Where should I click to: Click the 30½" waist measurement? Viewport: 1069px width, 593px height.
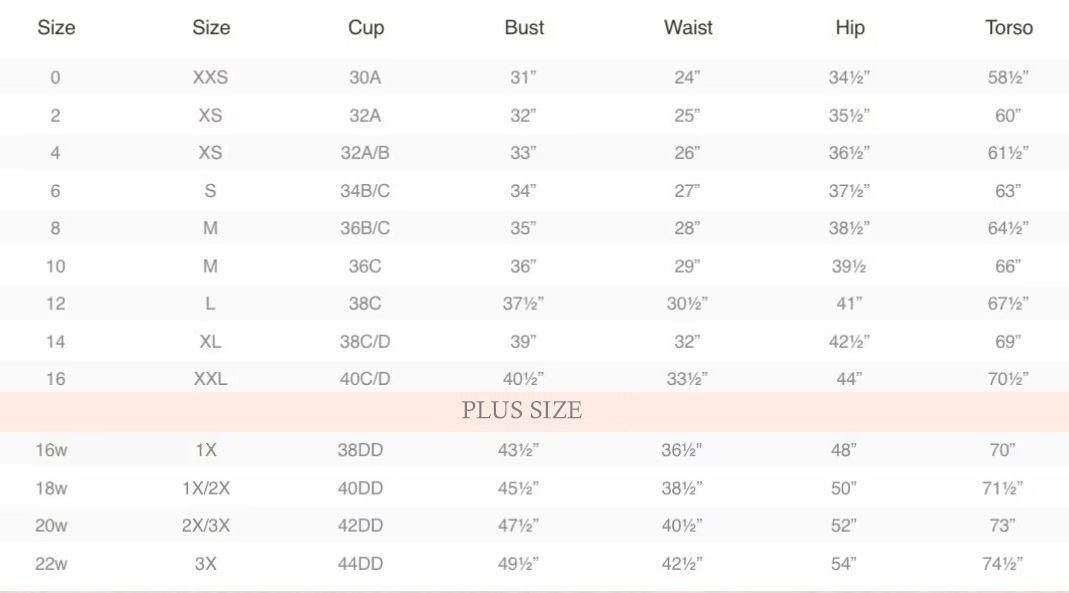(x=687, y=304)
